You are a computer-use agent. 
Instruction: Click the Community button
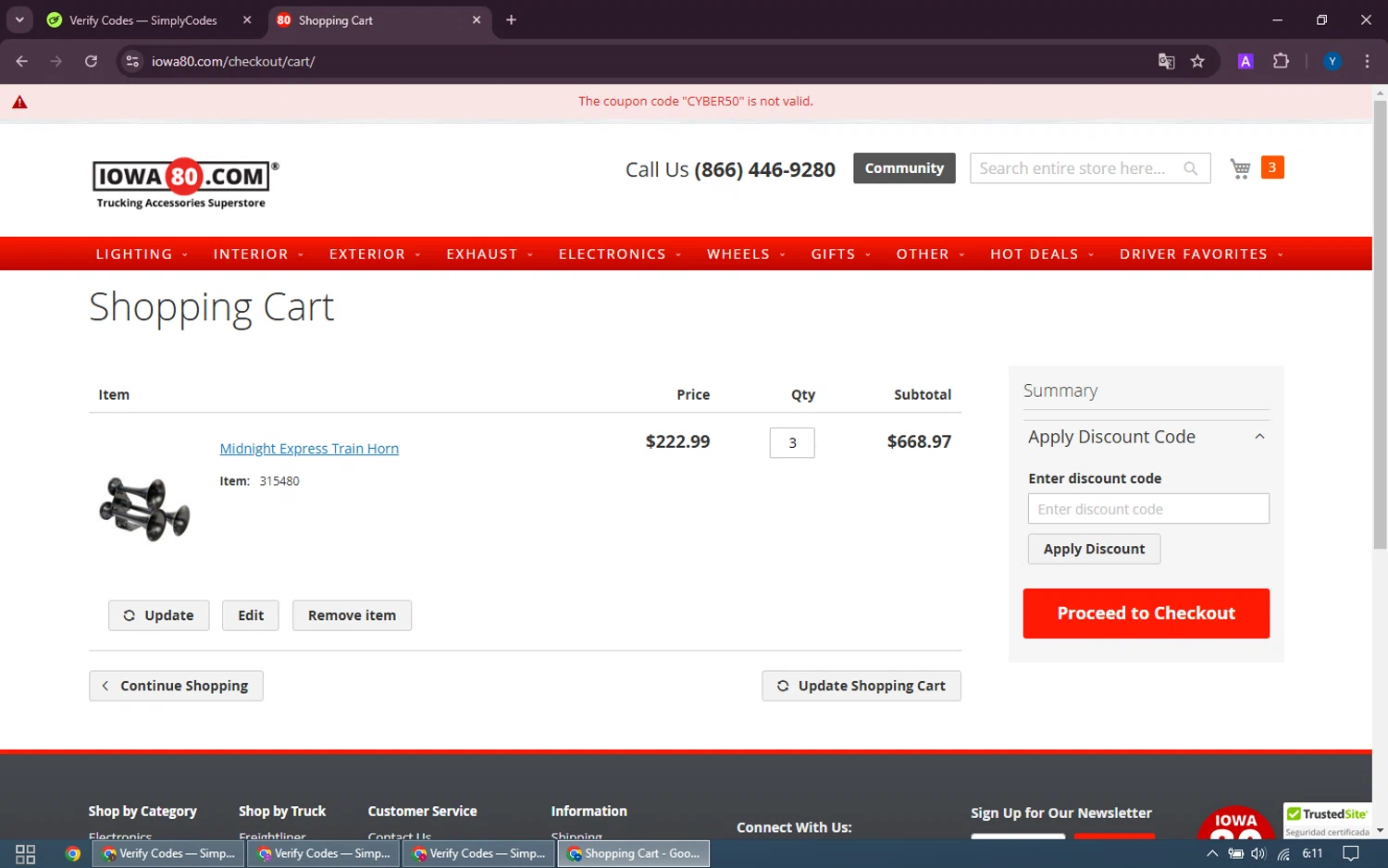tap(904, 168)
